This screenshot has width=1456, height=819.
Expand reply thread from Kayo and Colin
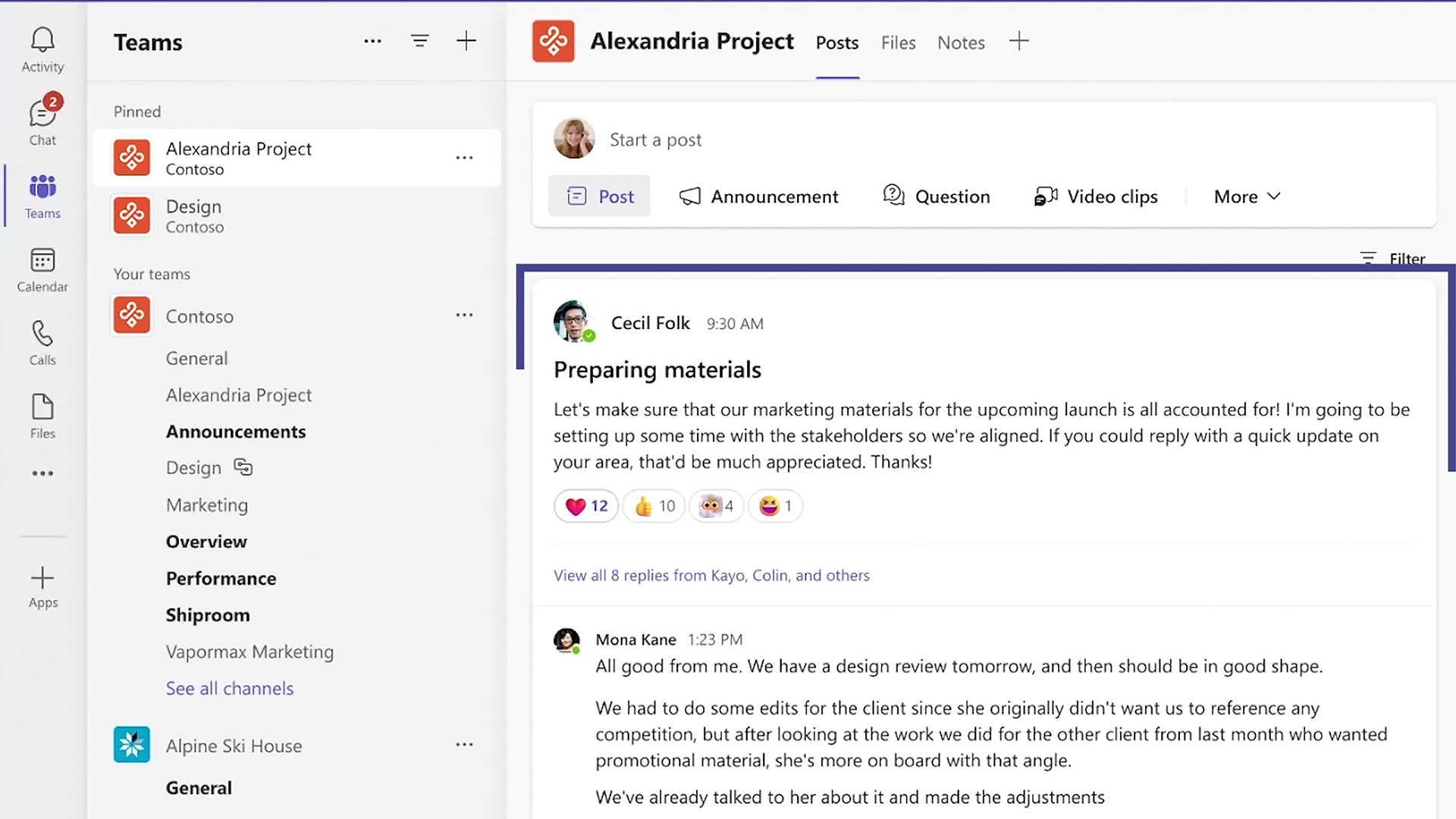click(x=712, y=575)
